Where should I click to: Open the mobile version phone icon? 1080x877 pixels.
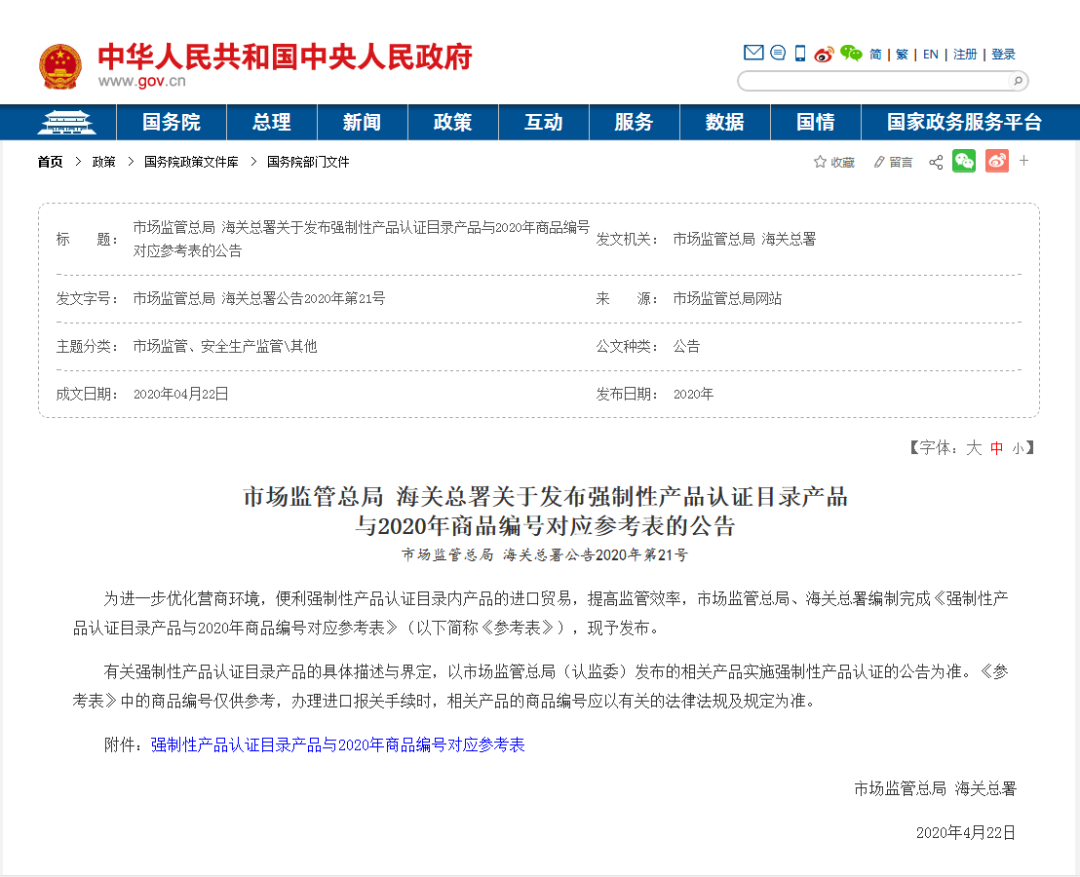point(799,54)
